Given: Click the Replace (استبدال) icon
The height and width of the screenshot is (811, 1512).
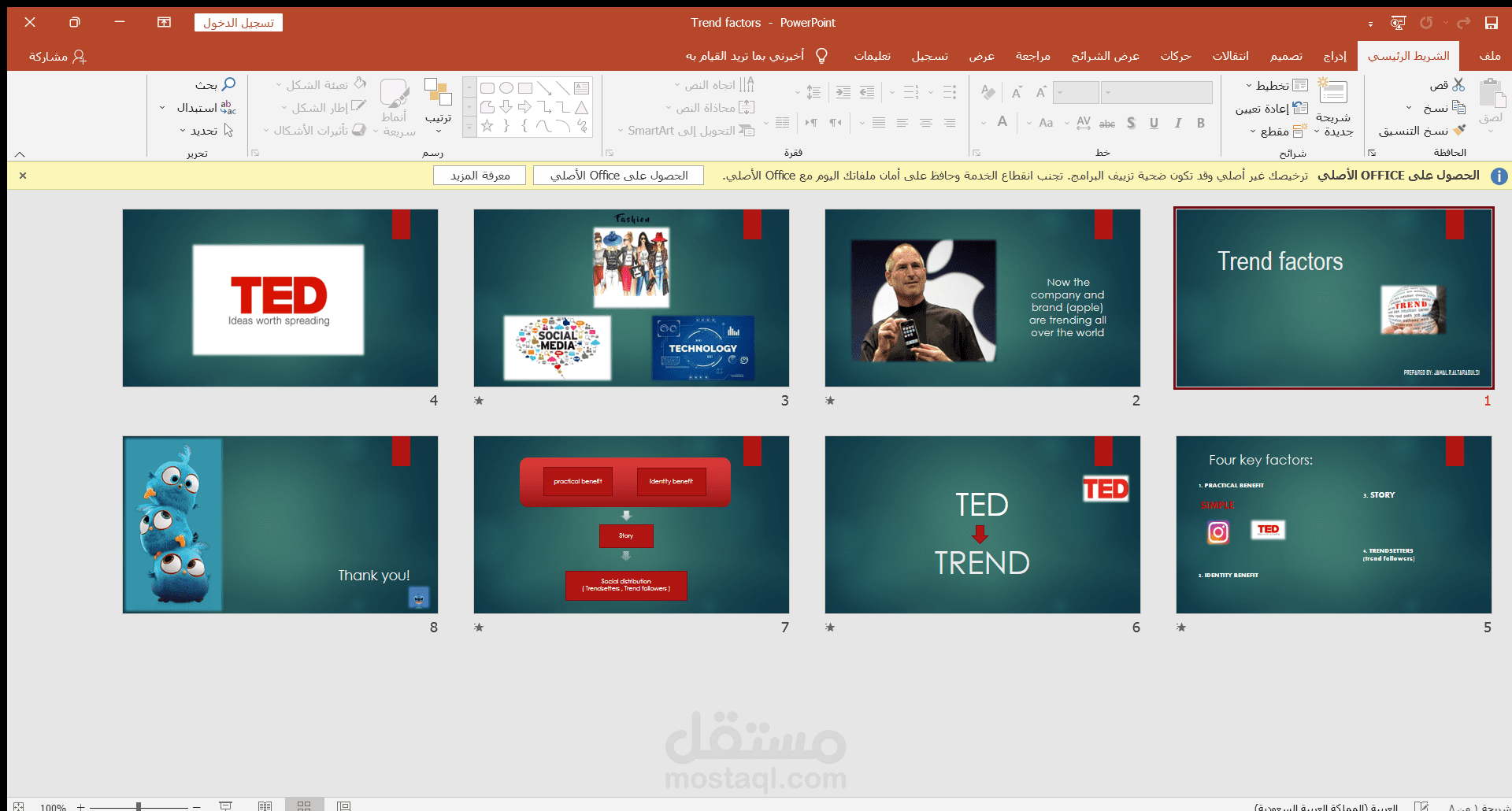Looking at the screenshot, I should (x=228, y=107).
